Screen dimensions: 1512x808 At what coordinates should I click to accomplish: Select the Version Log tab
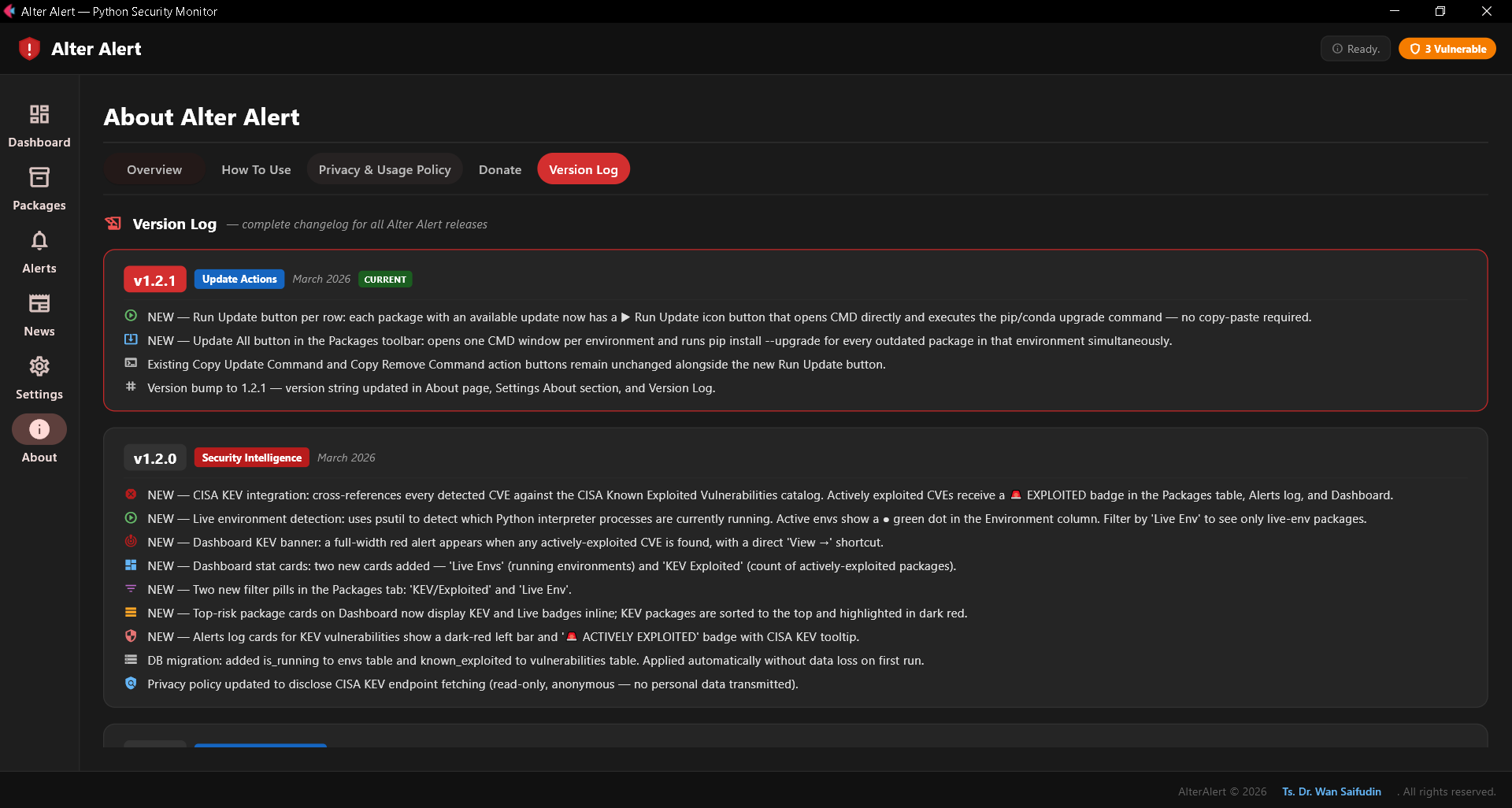click(x=583, y=169)
